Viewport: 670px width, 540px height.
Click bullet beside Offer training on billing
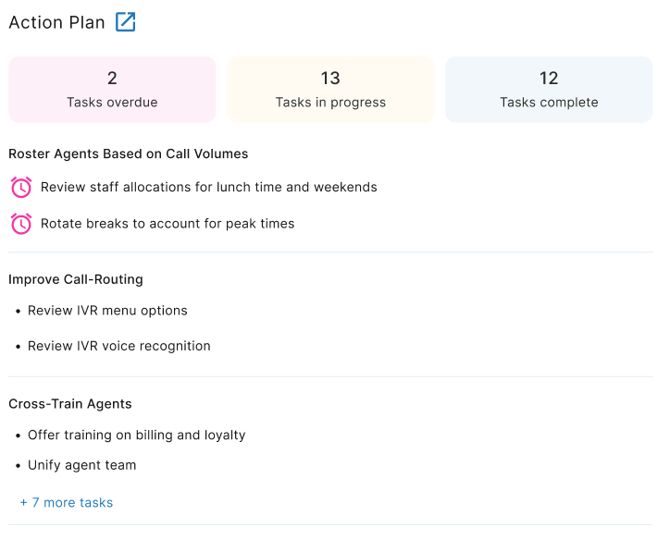18,436
